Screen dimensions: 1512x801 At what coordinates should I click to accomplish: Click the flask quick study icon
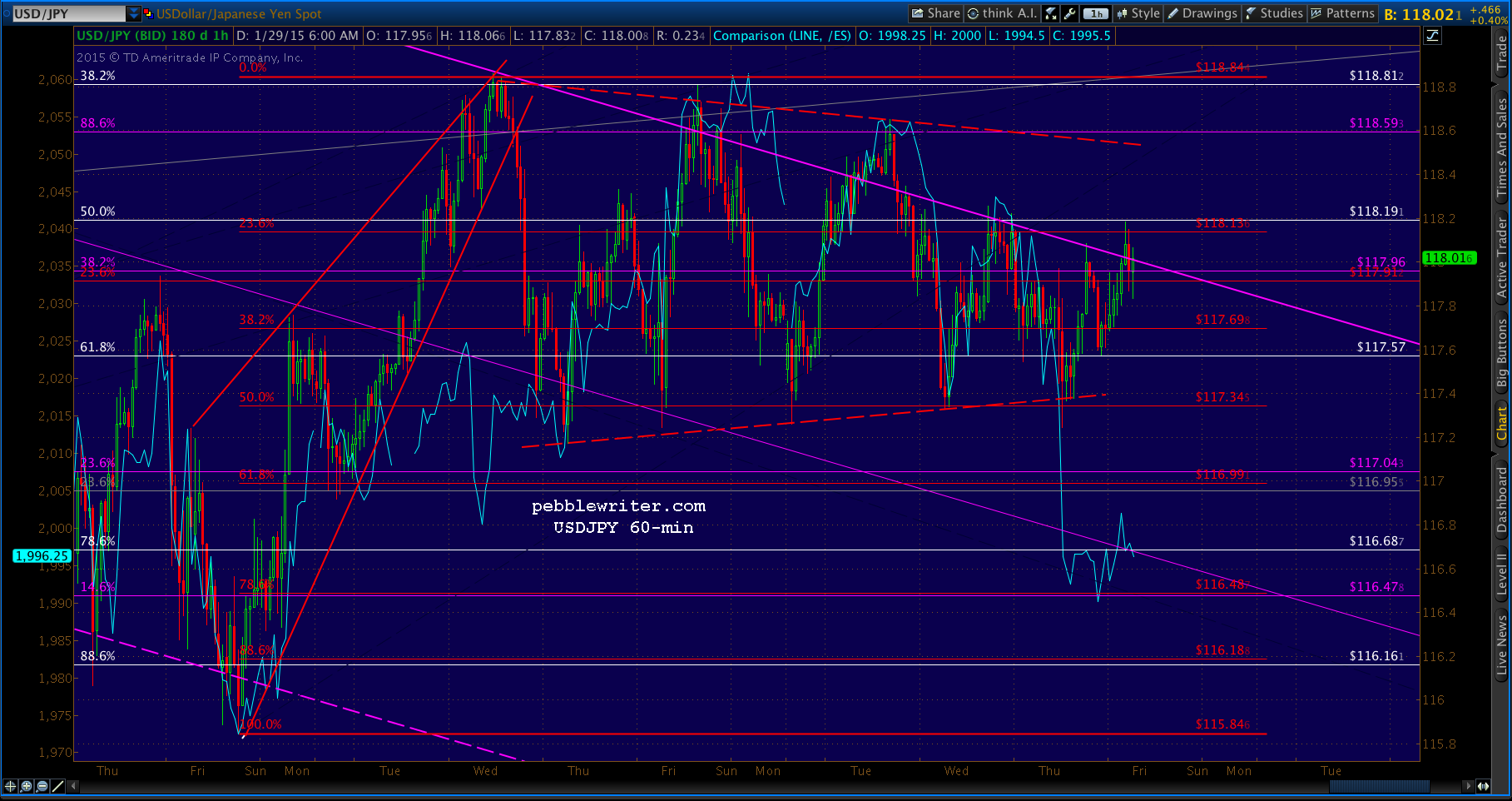1052,13
